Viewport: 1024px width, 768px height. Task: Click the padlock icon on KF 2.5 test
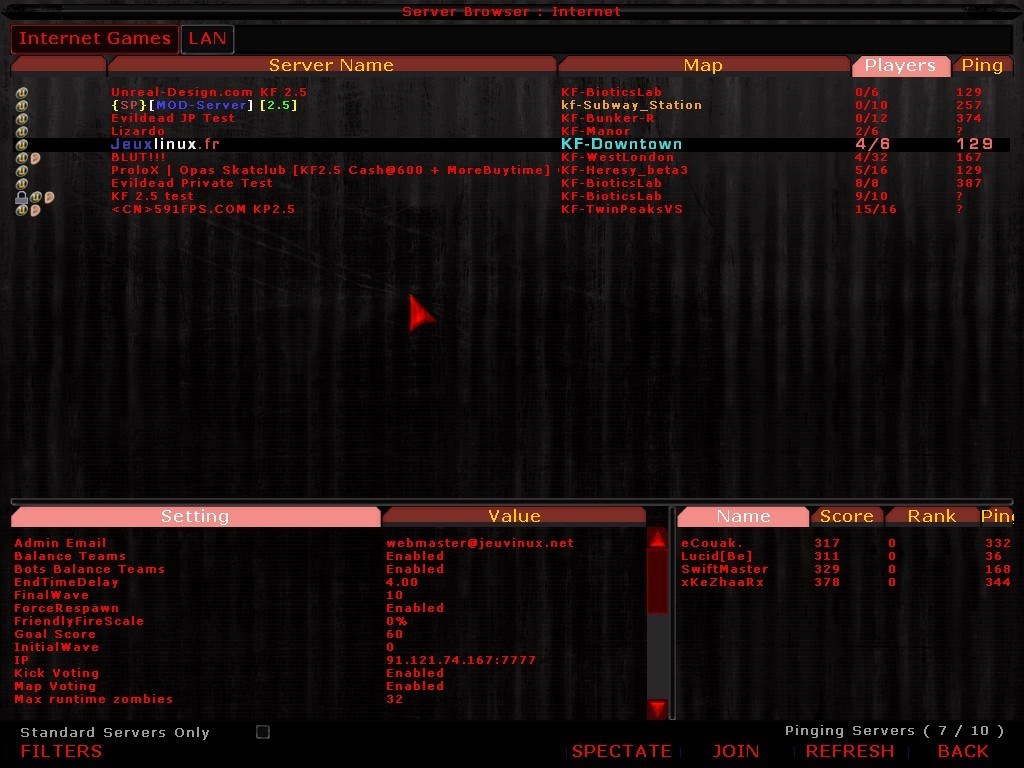(21, 197)
